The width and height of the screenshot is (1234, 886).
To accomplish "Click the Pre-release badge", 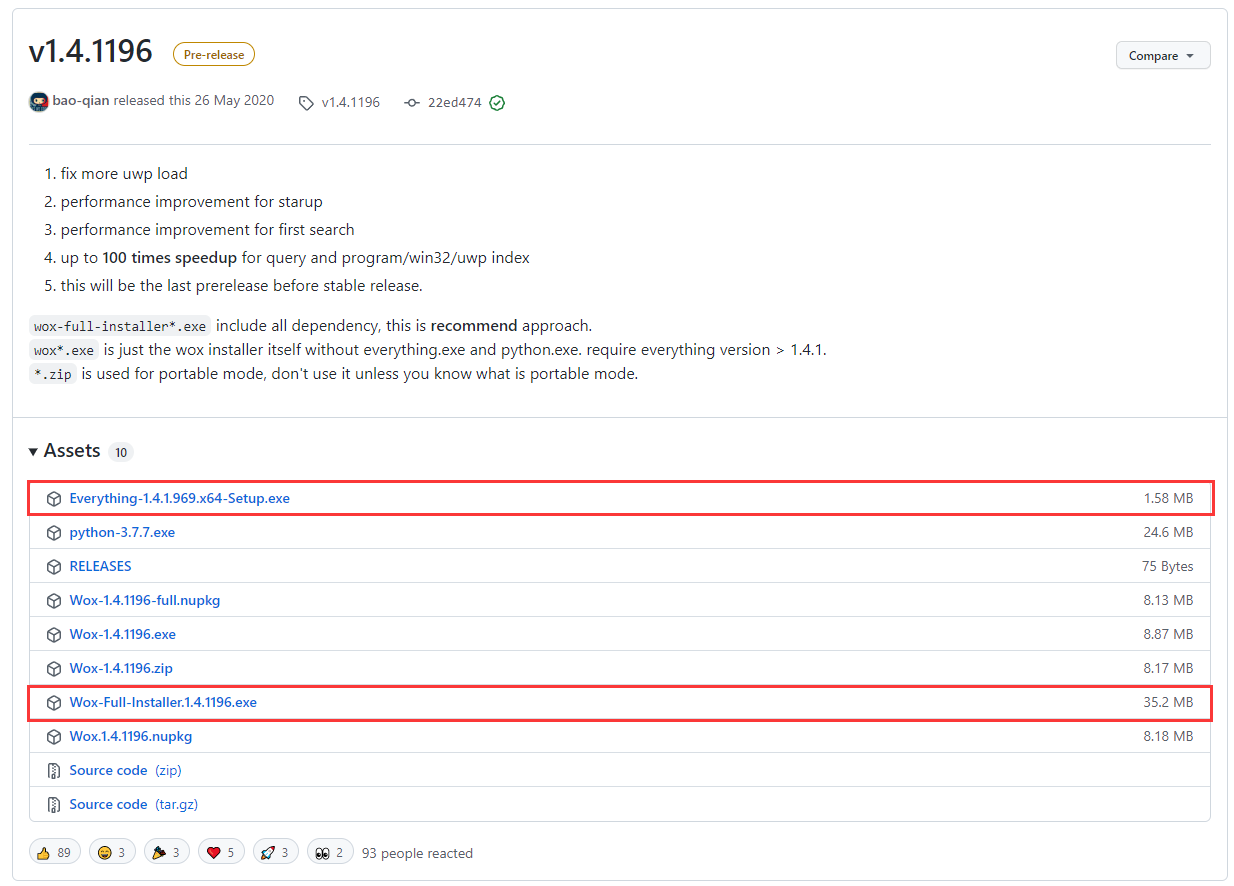I will (x=214, y=54).
